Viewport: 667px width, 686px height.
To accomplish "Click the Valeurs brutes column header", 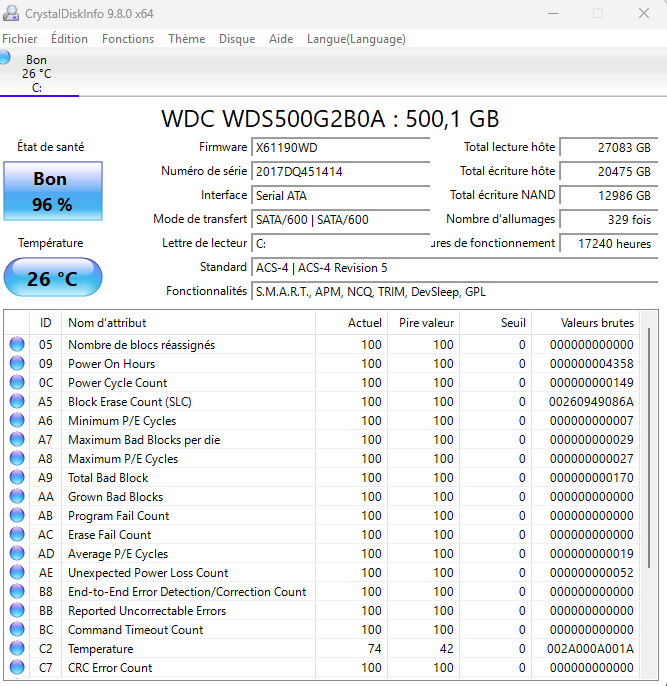I will tap(586, 323).
